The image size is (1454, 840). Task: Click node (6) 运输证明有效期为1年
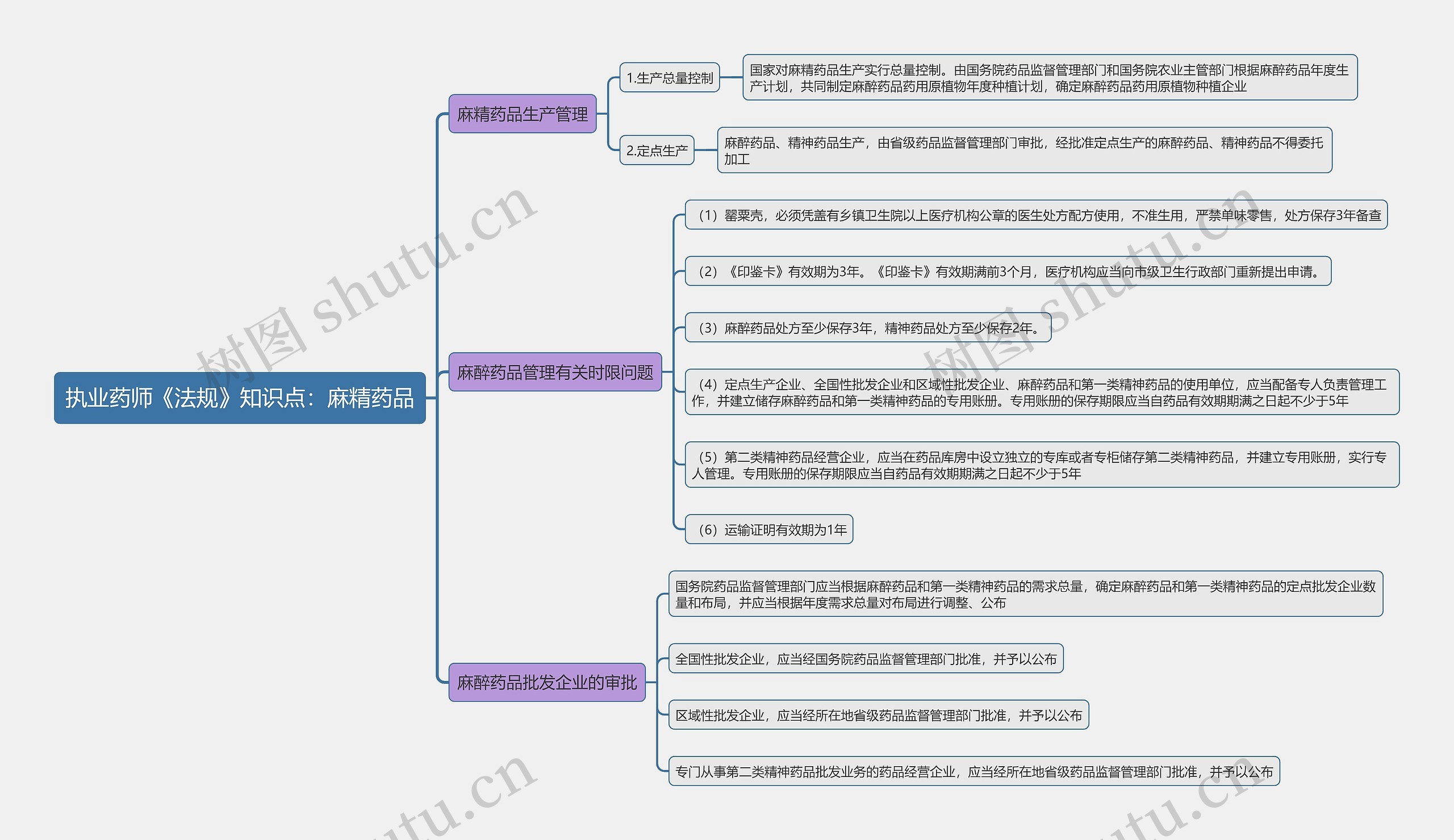pos(768,530)
